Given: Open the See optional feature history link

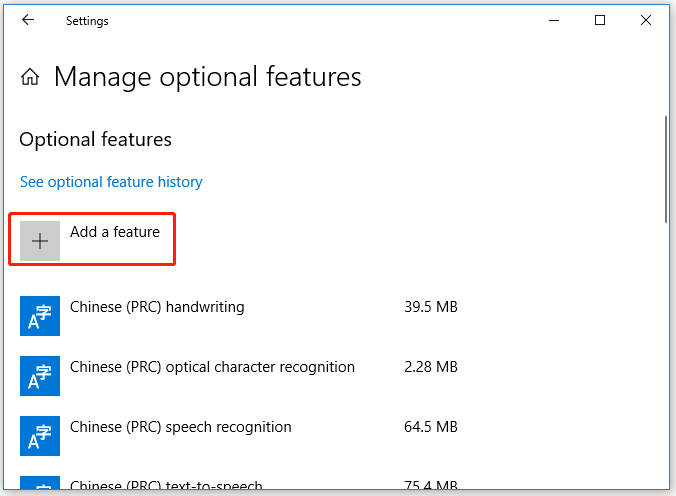Looking at the screenshot, I should coord(111,182).
